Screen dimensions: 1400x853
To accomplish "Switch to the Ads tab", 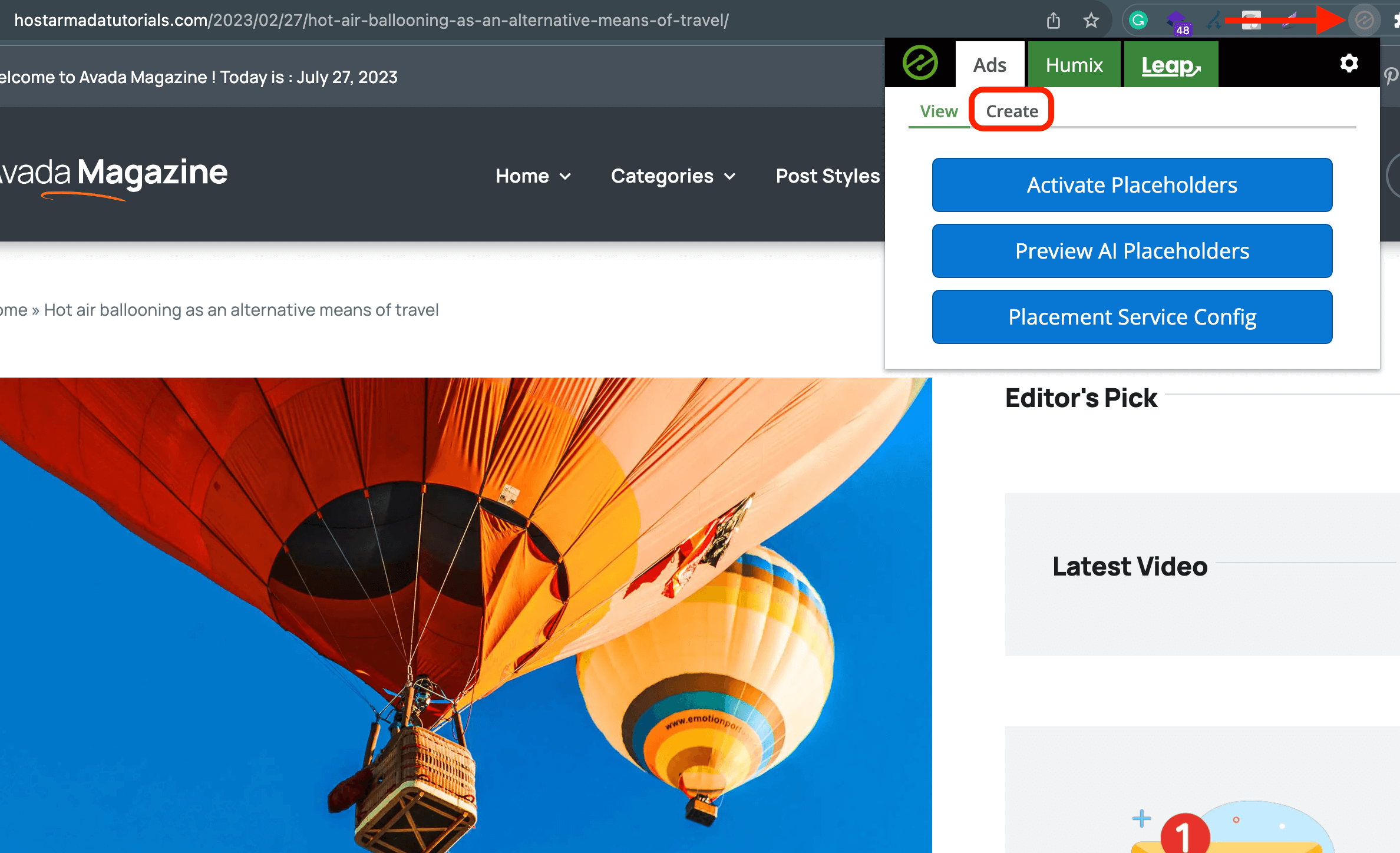I will coord(990,64).
